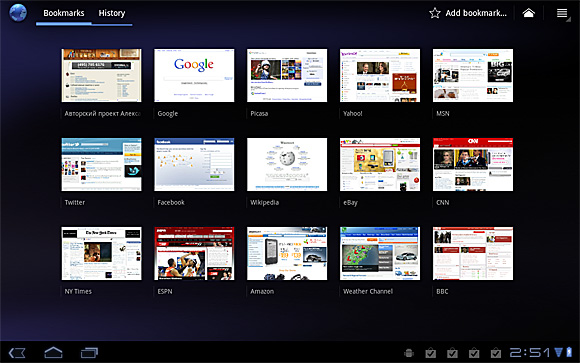The image size is (580, 363).
Task: Tap the Android back navigation icon
Action: tap(17, 353)
